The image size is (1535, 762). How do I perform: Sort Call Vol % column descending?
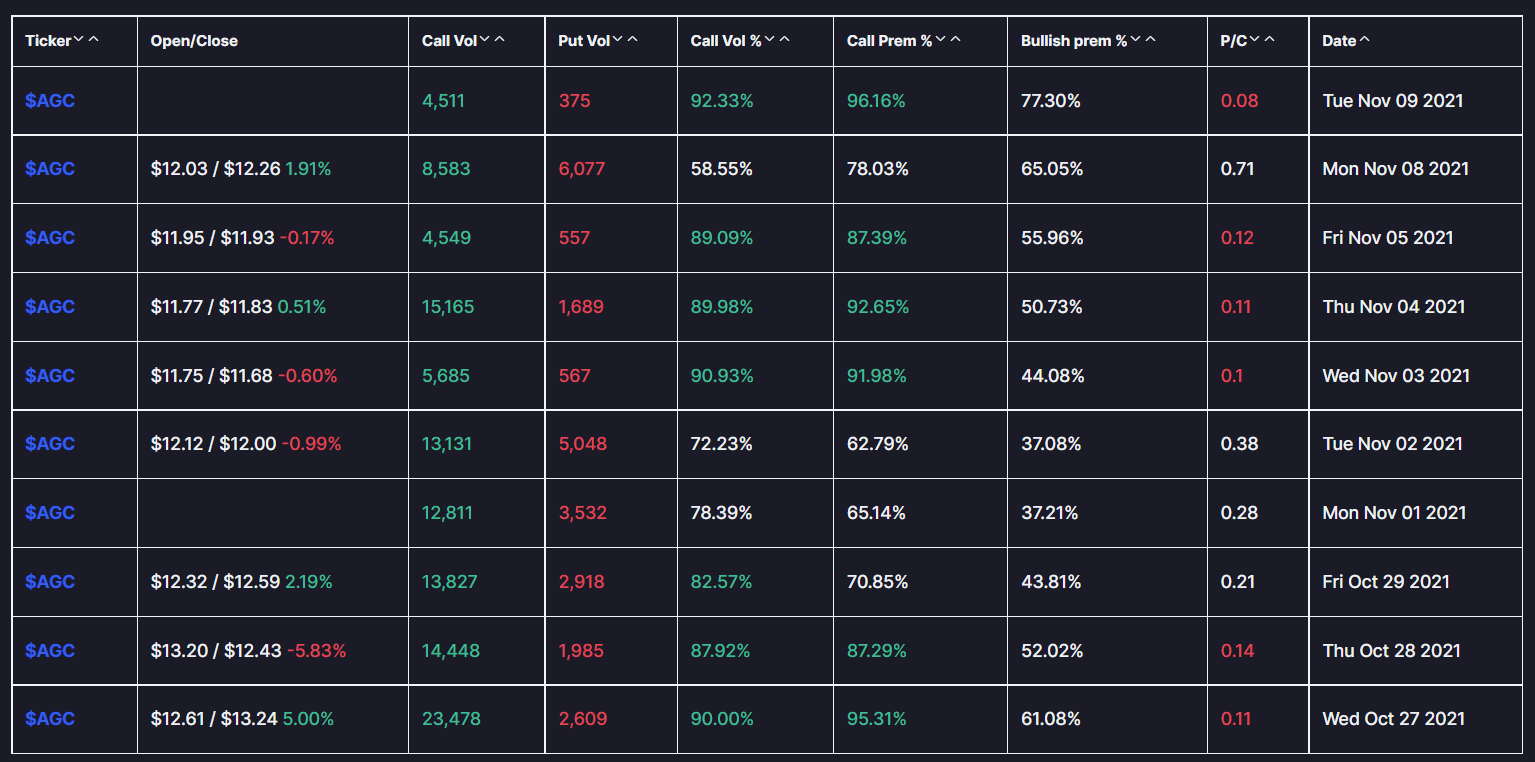769,40
